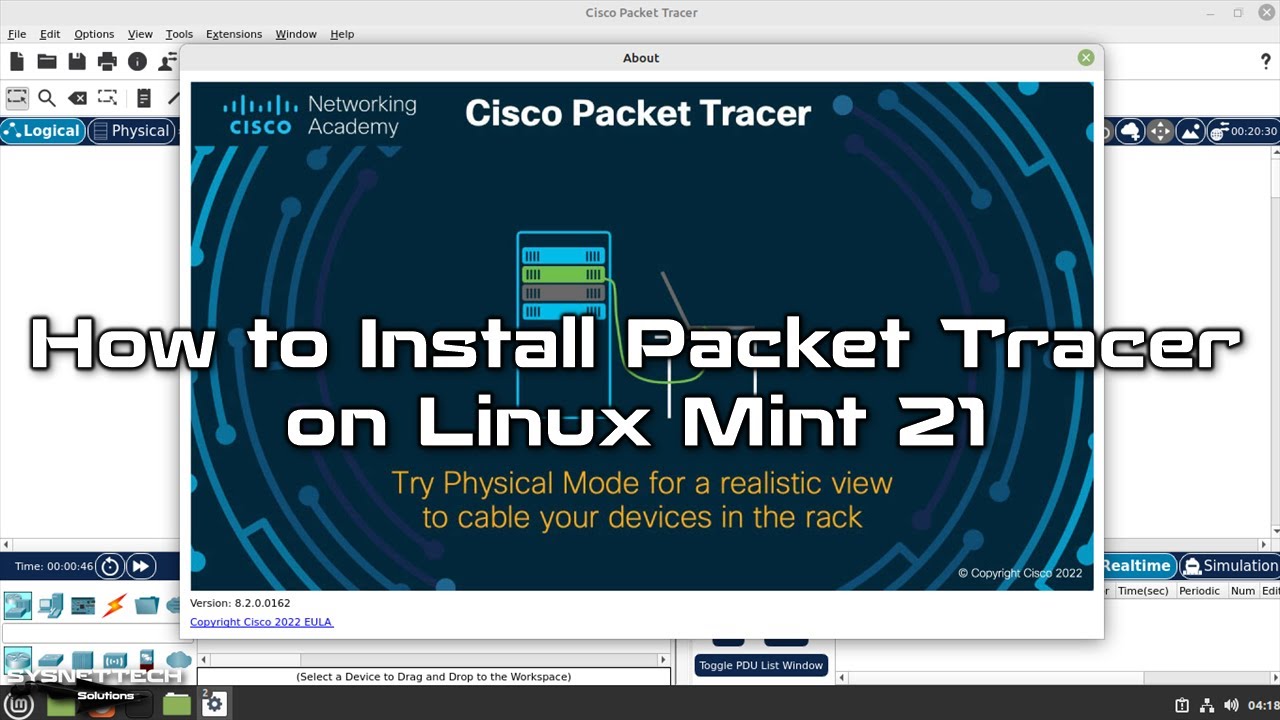
Task: Create a new file using toolbar icon
Action: click(17, 62)
